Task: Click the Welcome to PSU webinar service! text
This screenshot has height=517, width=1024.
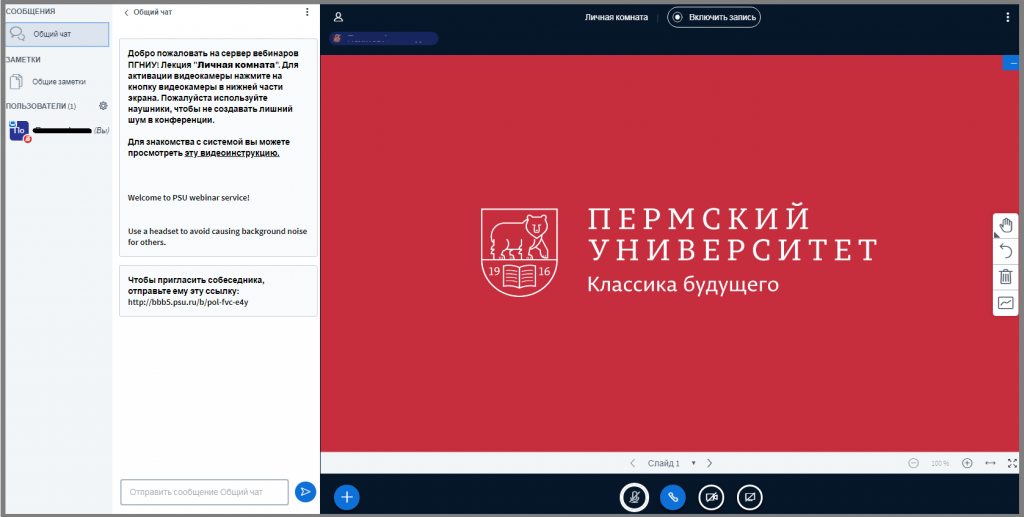Action: [x=189, y=197]
